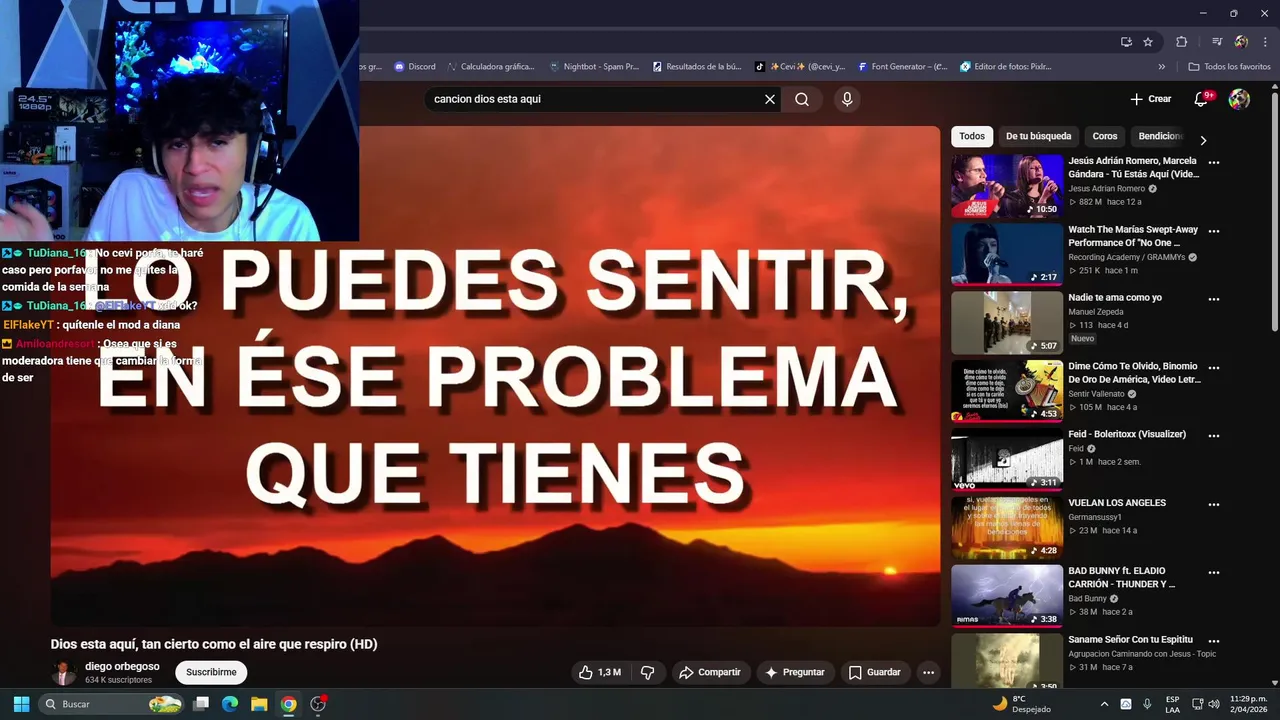Open the Crear menu
1280x720 pixels.
click(1150, 99)
